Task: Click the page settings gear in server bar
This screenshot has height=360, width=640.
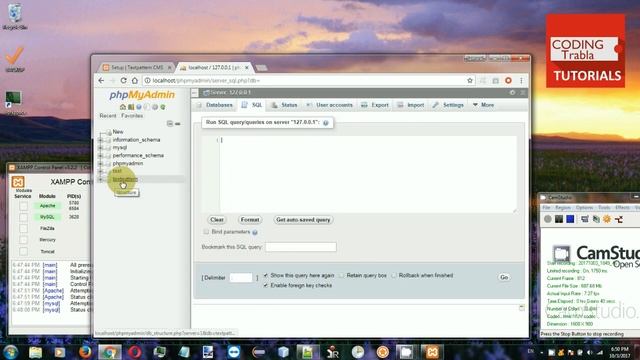Action: [x=512, y=93]
